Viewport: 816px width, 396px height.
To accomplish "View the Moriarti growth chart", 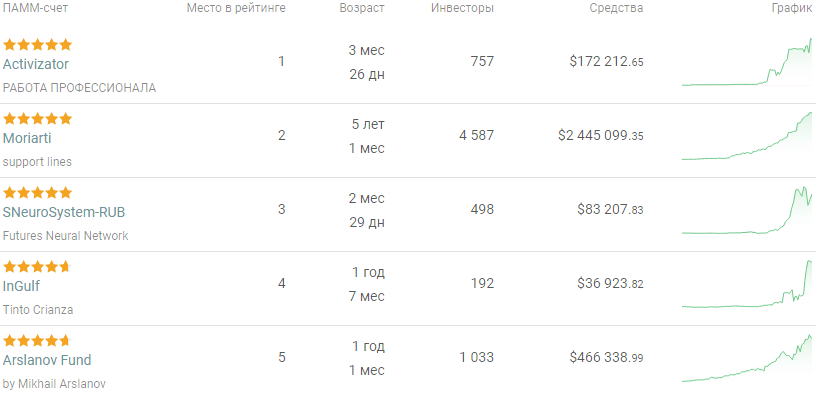I will (747, 136).
